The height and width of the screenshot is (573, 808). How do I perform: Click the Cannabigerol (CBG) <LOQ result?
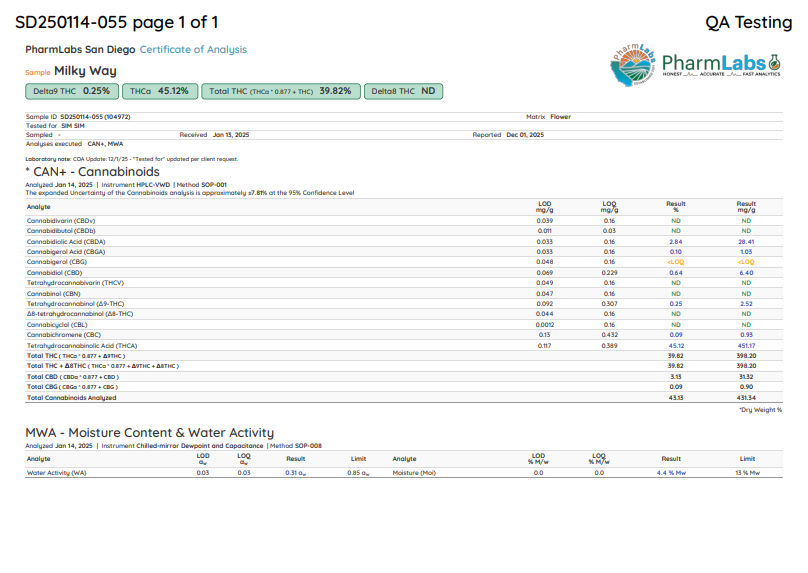[x=675, y=262]
